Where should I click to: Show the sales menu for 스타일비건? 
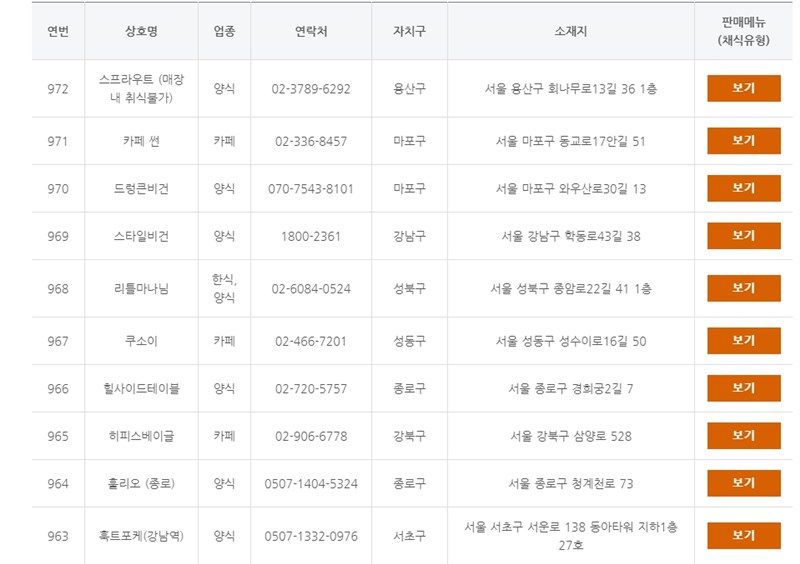click(x=743, y=236)
